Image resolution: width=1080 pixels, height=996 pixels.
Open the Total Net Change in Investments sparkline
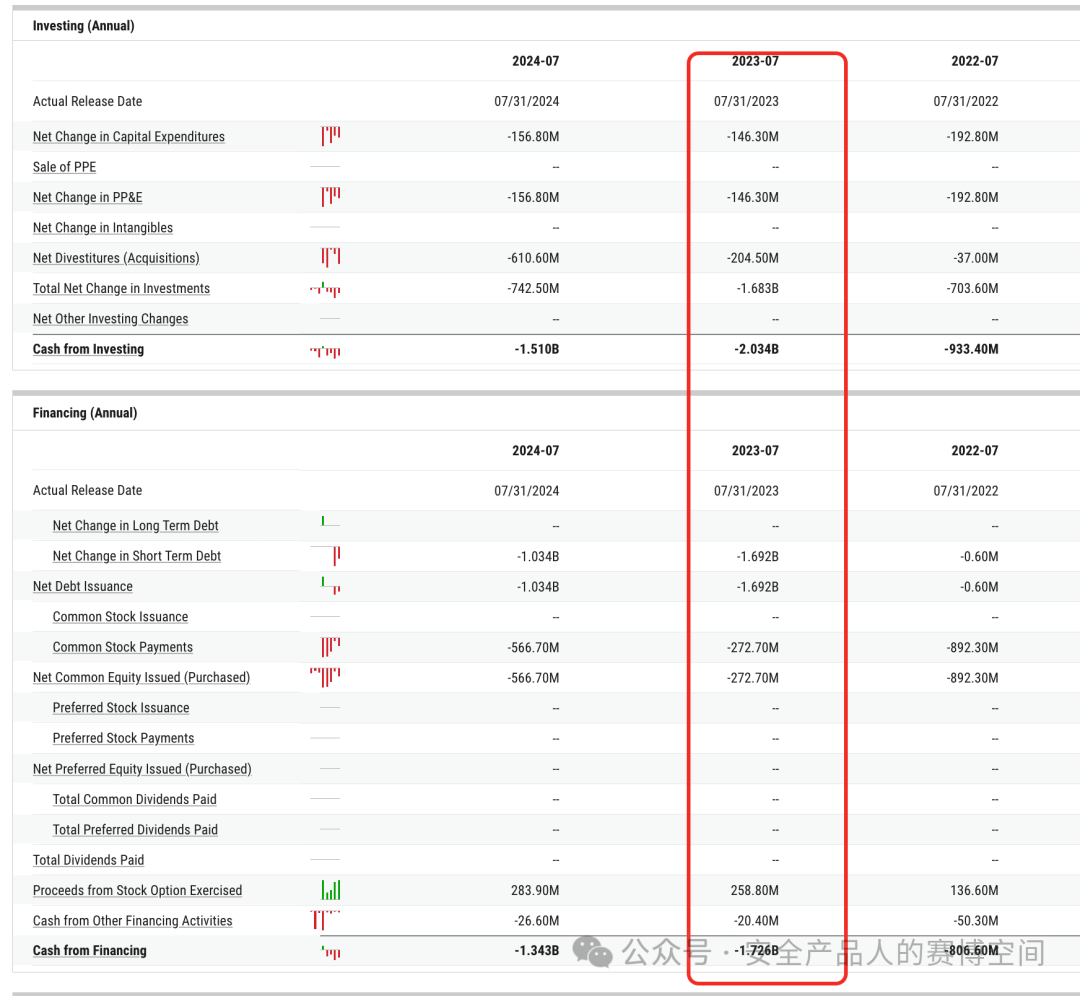click(325, 289)
